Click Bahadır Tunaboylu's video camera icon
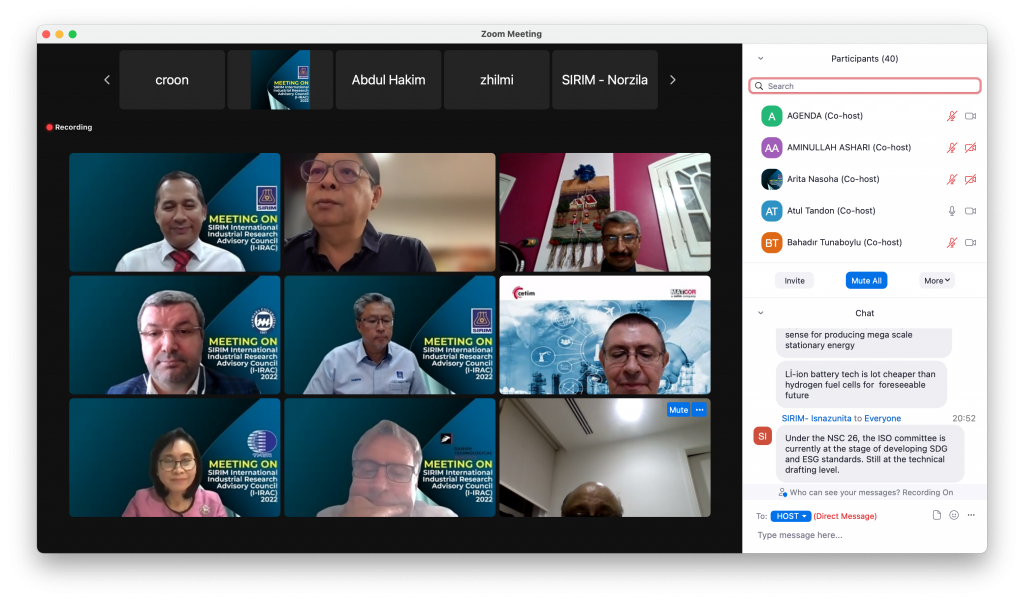 (970, 242)
